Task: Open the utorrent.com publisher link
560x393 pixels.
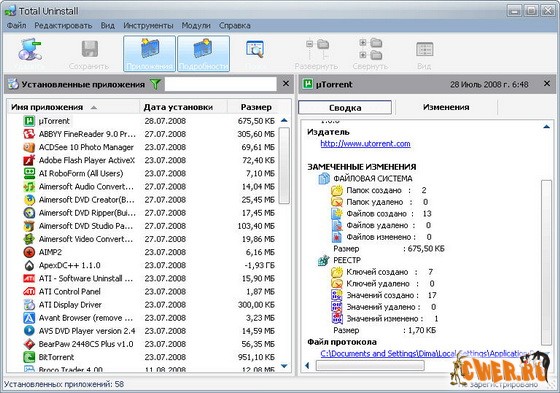Action: point(365,144)
